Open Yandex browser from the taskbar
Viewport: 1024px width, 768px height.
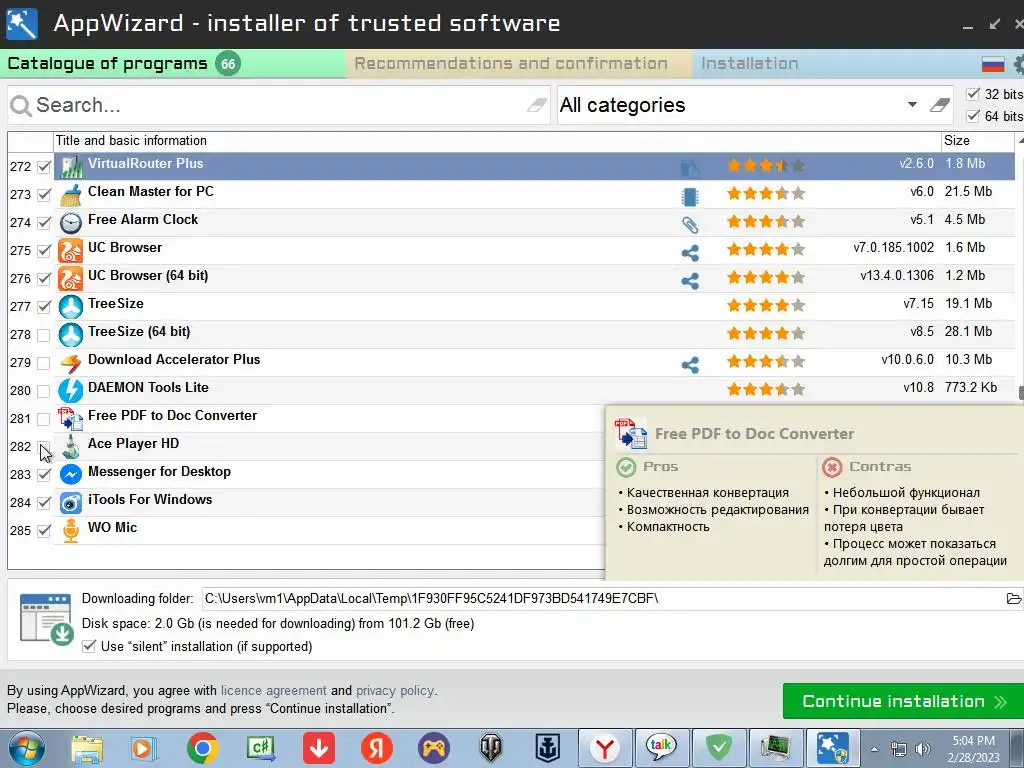(x=605, y=748)
